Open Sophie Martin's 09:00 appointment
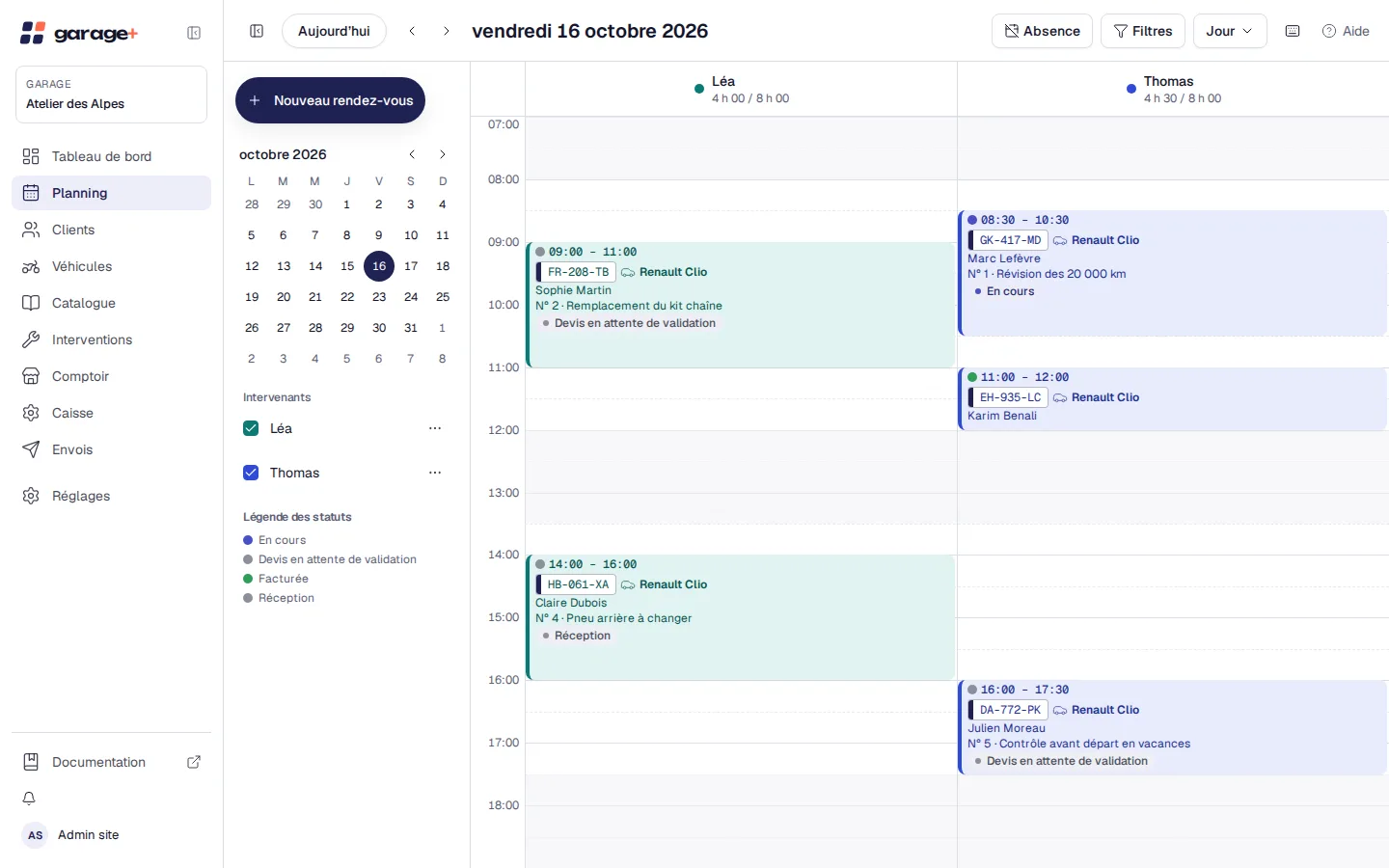 tap(741, 305)
